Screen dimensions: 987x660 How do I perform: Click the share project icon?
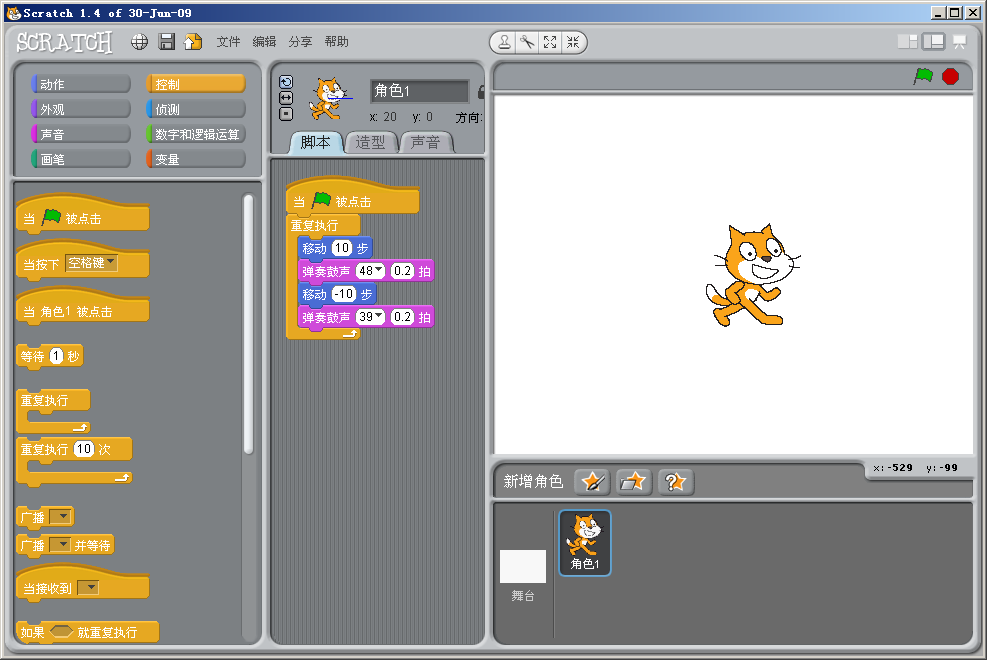(x=193, y=42)
